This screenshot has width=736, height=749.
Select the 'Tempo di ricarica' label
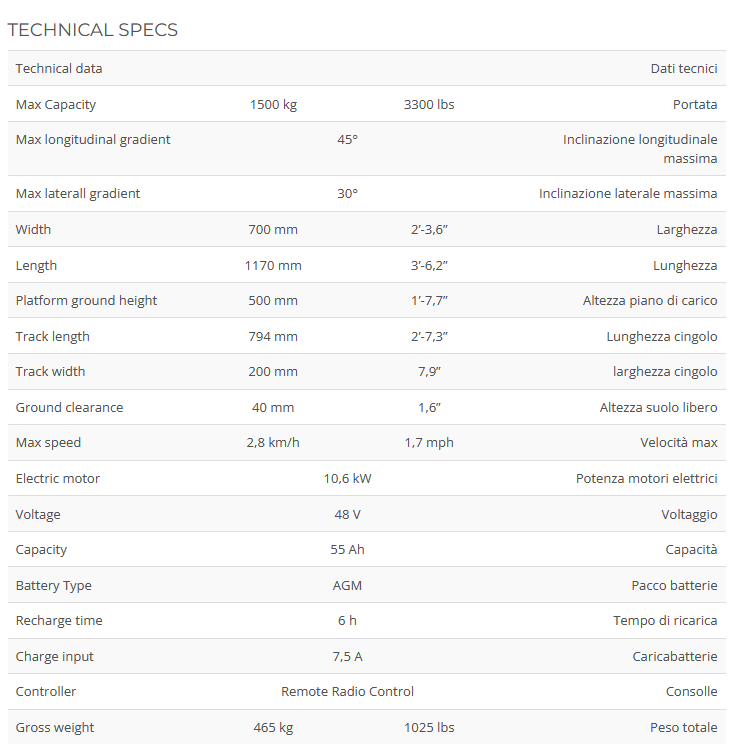pos(665,621)
